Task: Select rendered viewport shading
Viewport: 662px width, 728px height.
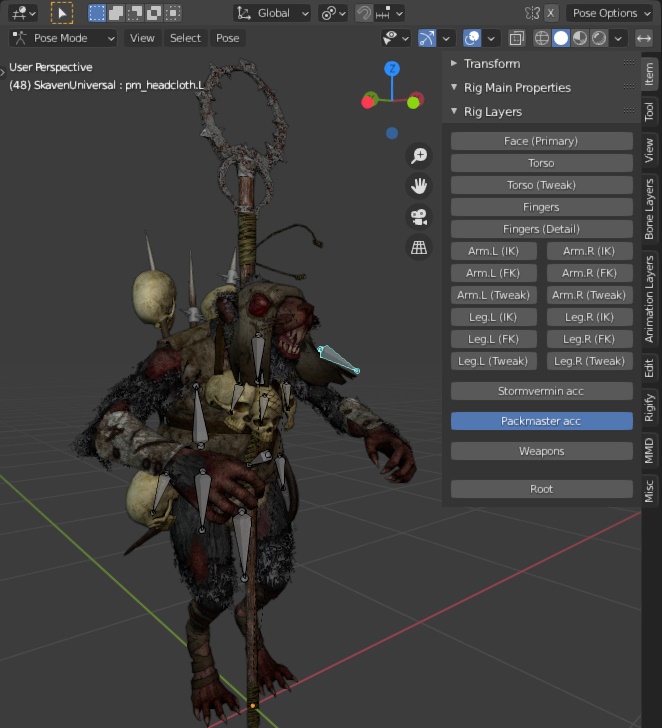Action: (x=599, y=38)
